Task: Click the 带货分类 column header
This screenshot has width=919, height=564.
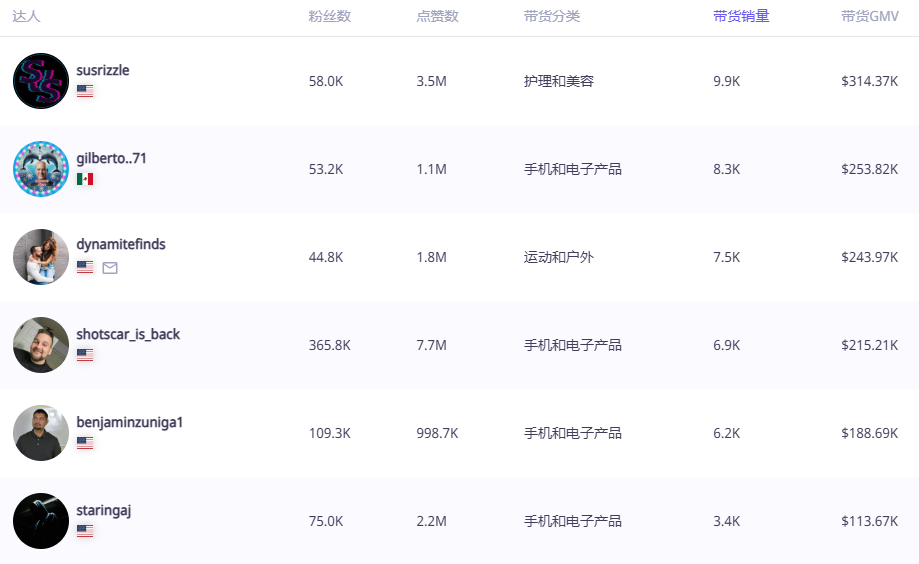Action: [x=551, y=16]
